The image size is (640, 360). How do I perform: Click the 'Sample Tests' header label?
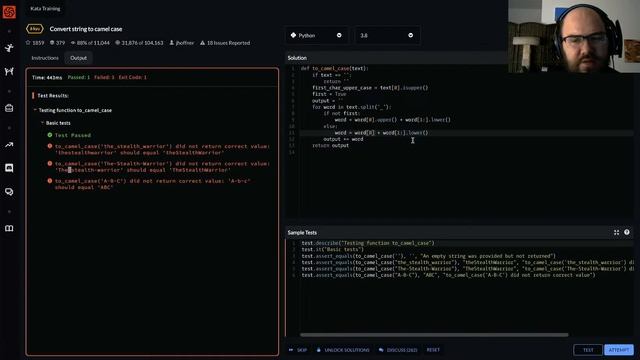coord(302,233)
